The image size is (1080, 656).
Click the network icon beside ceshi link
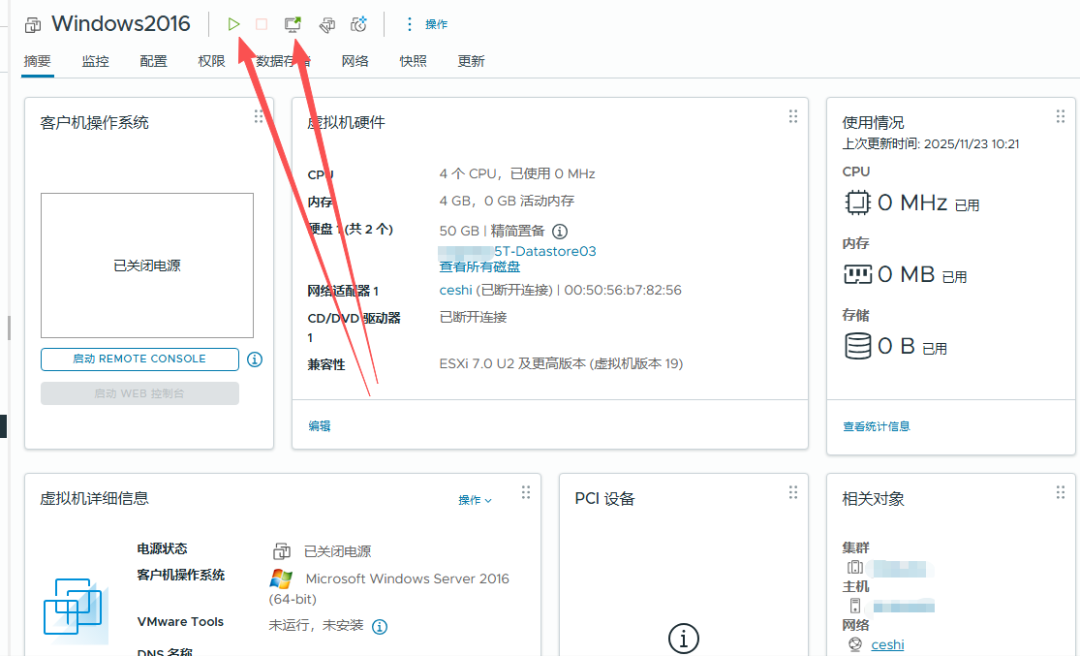[855, 644]
